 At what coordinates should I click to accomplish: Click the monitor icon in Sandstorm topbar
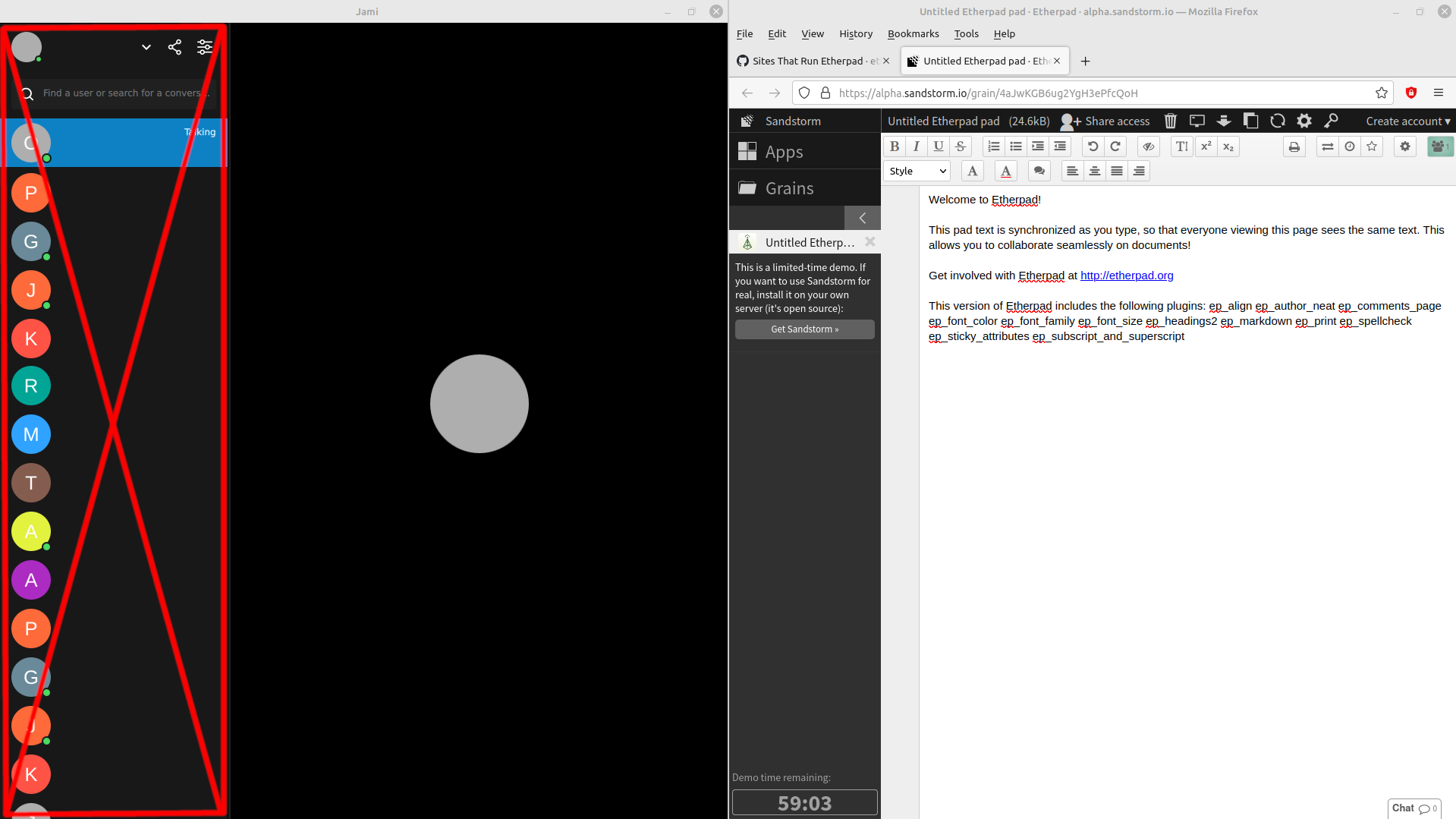[1197, 121]
